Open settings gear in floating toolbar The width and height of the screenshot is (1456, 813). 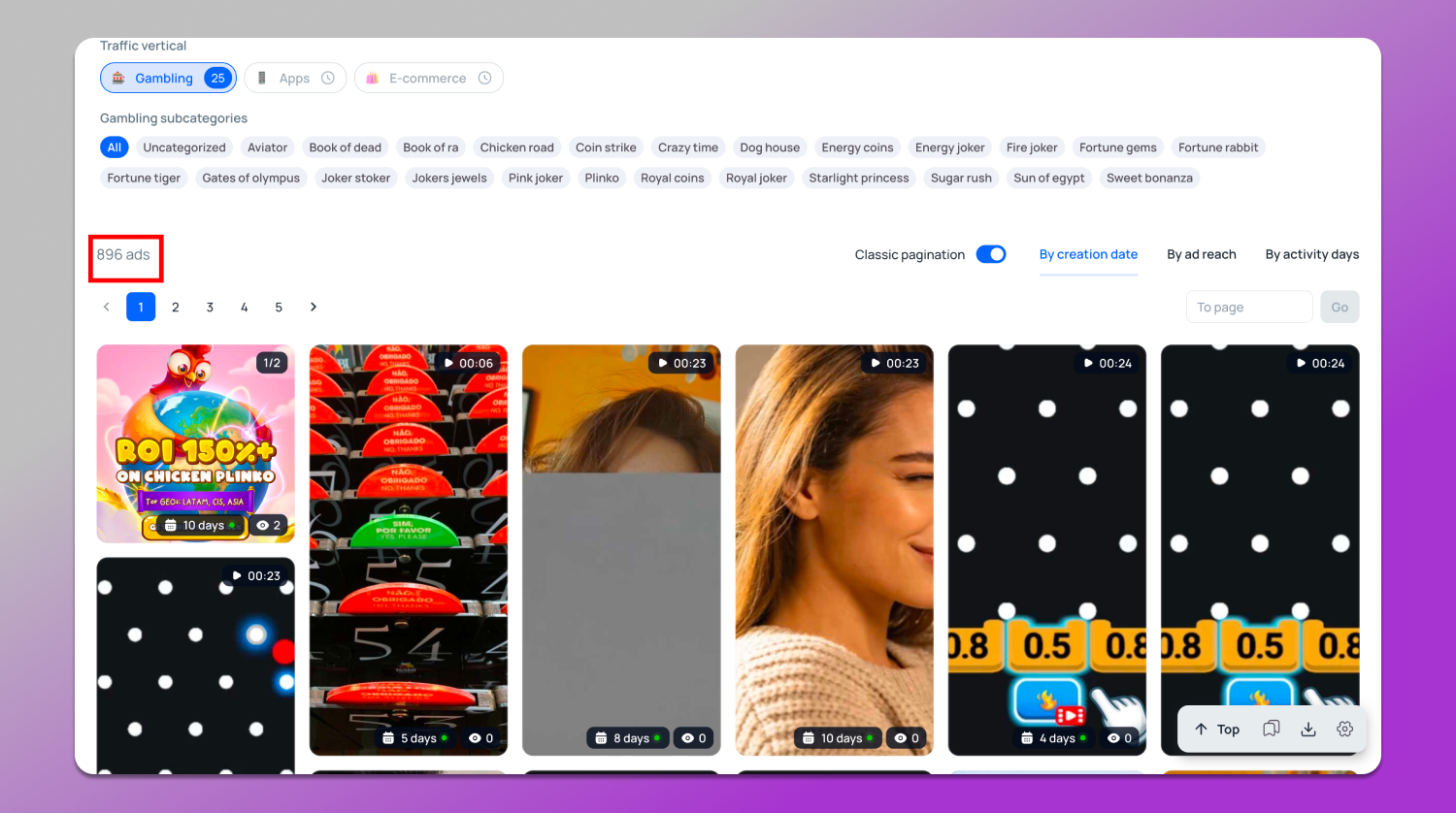[1344, 729]
